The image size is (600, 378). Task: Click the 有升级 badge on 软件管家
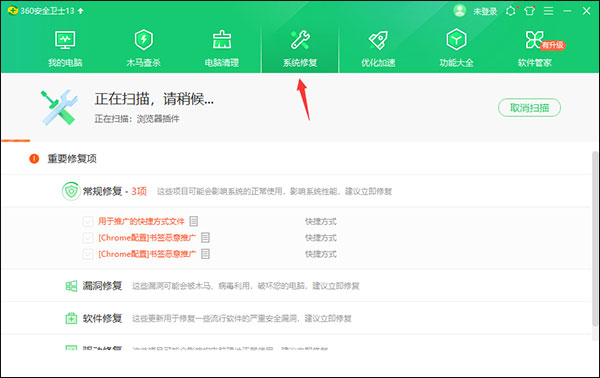click(x=553, y=45)
